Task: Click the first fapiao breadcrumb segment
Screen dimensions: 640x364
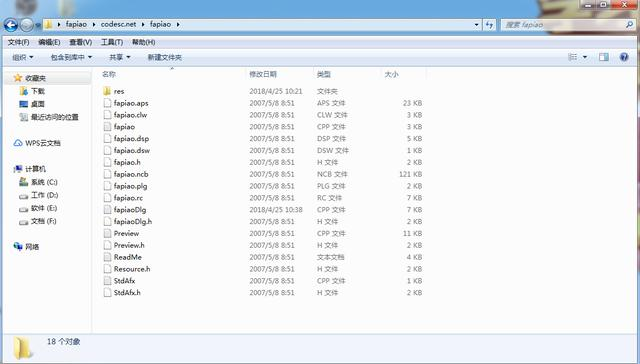Action: coord(76,24)
